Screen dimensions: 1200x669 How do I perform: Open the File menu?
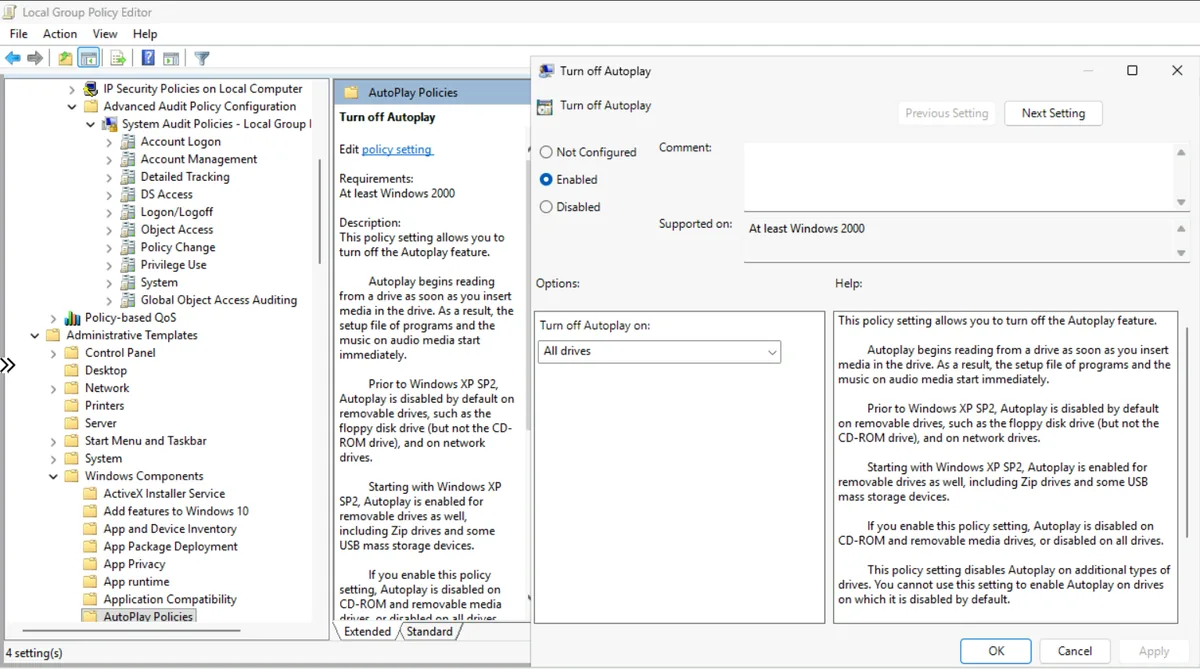tap(18, 34)
